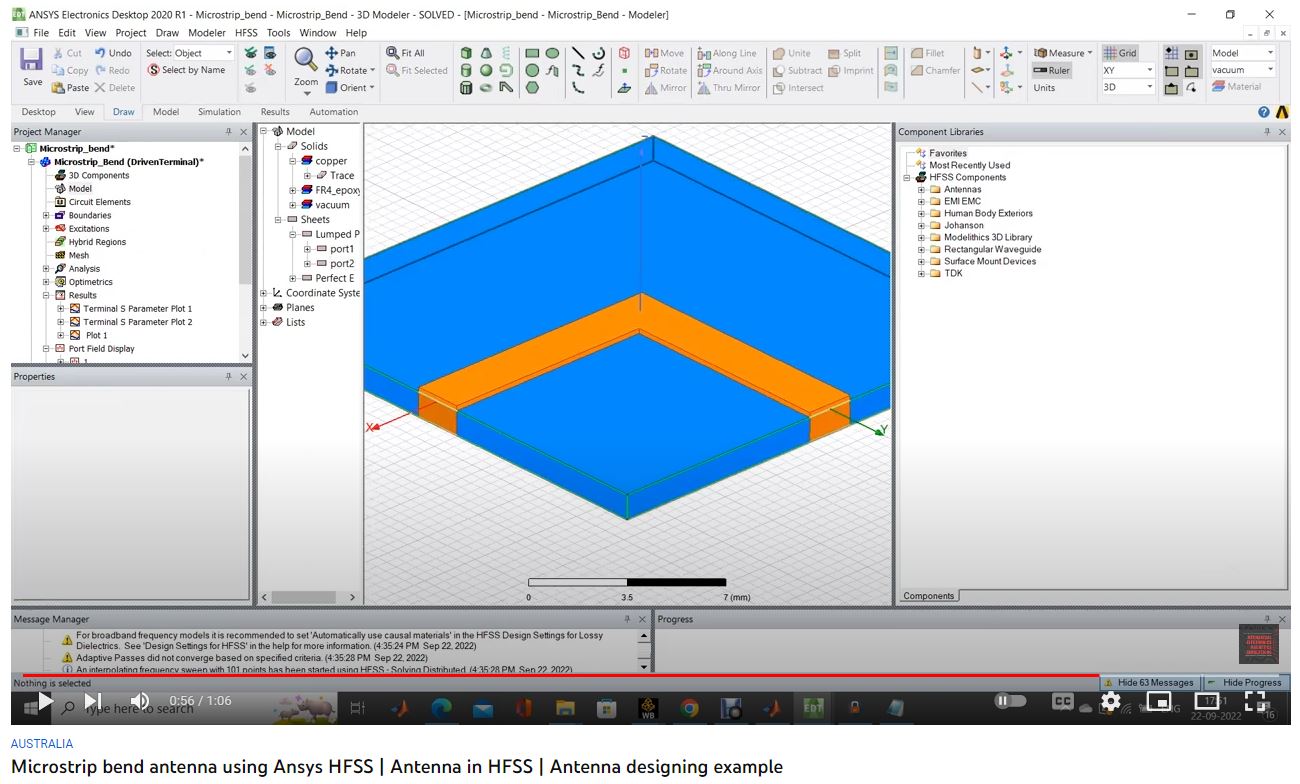Click the Zoom magnifier tool
1300x784 pixels.
(x=305, y=60)
